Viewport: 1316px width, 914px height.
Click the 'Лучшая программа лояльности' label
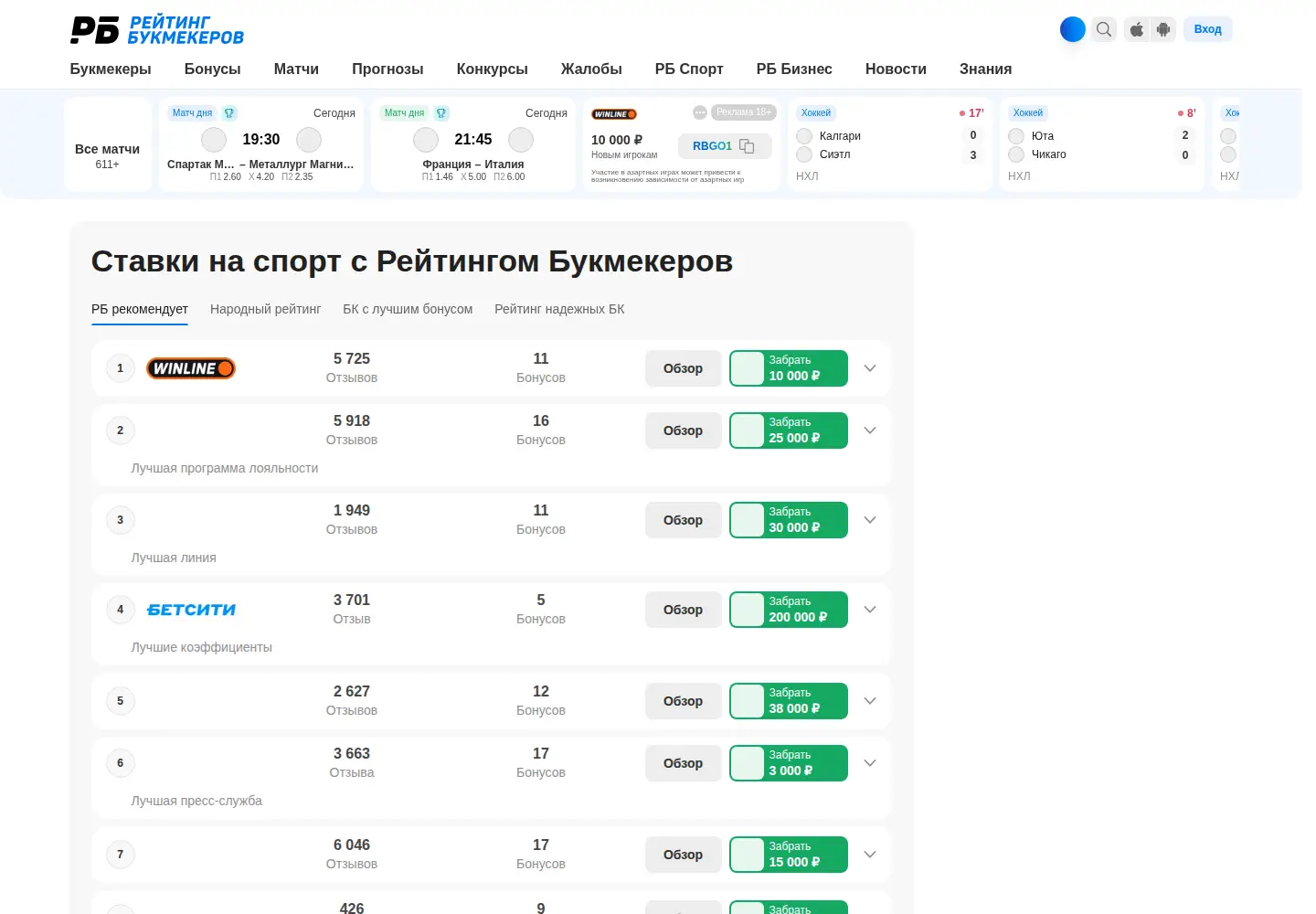pyautogui.click(x=225, y=468)
